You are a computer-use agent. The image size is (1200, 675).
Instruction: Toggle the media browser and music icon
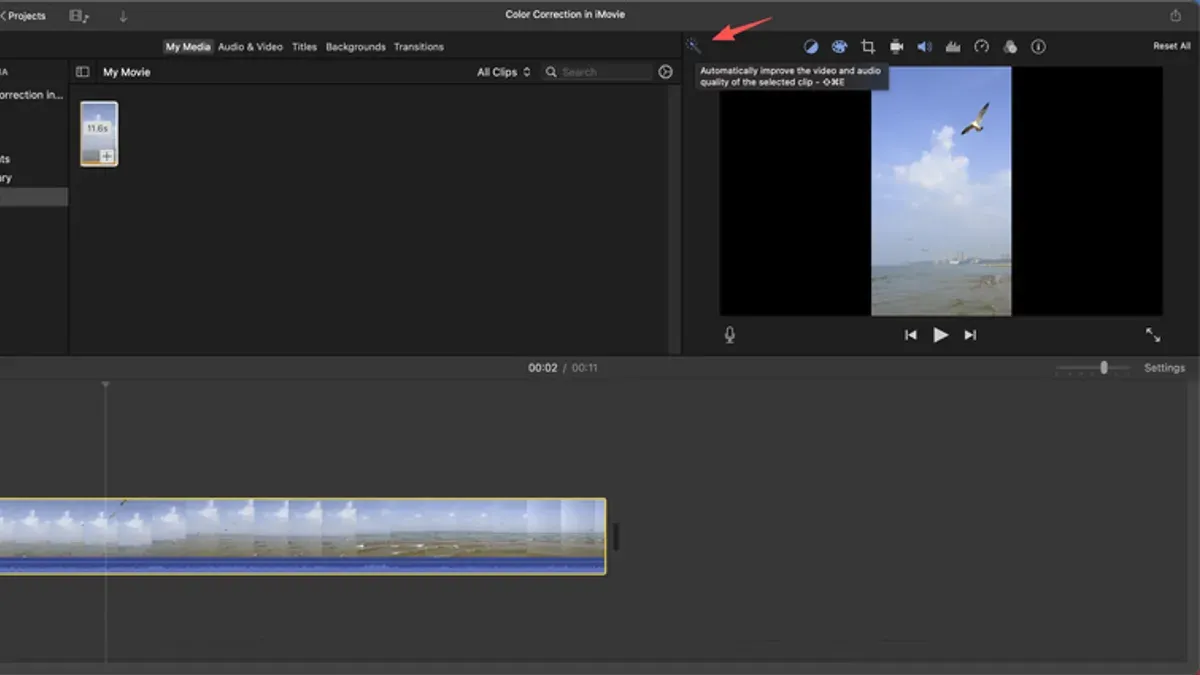click(x=79, y=16)
